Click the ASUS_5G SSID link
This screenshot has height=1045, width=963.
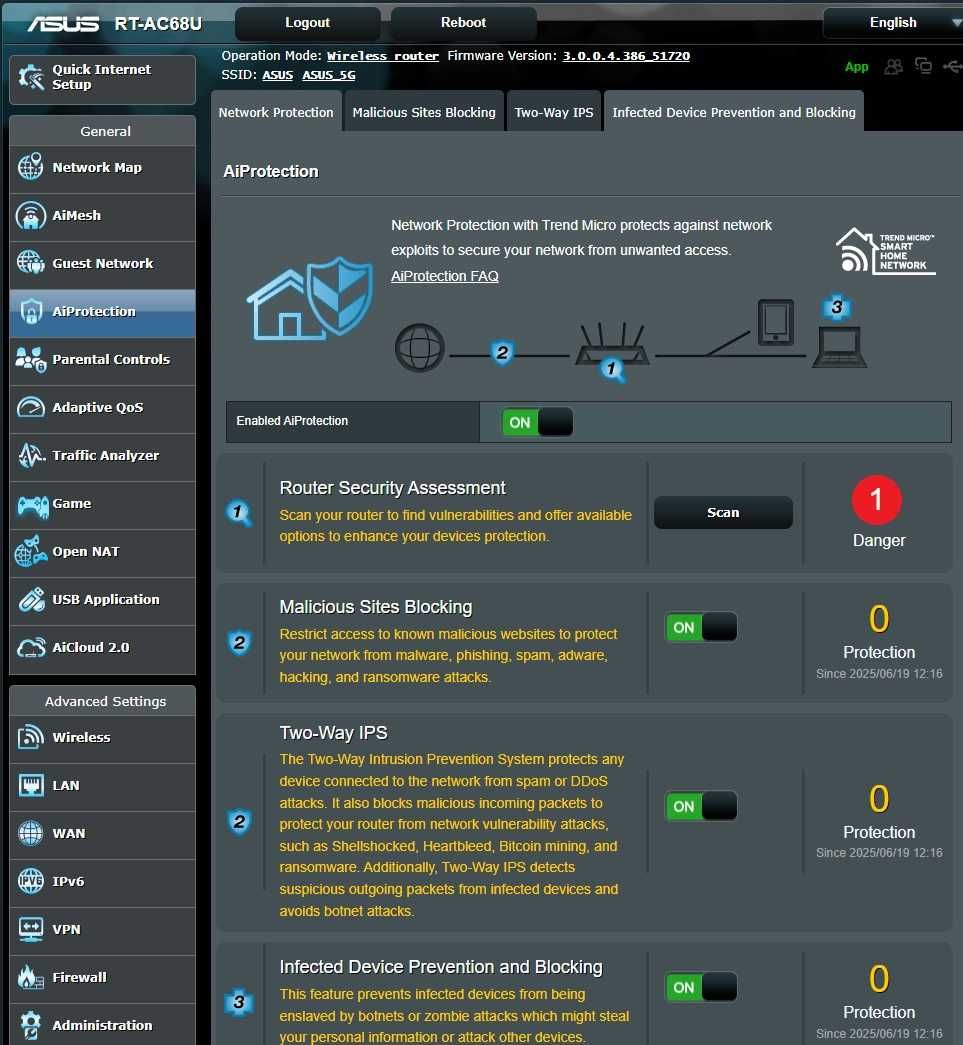329,75
